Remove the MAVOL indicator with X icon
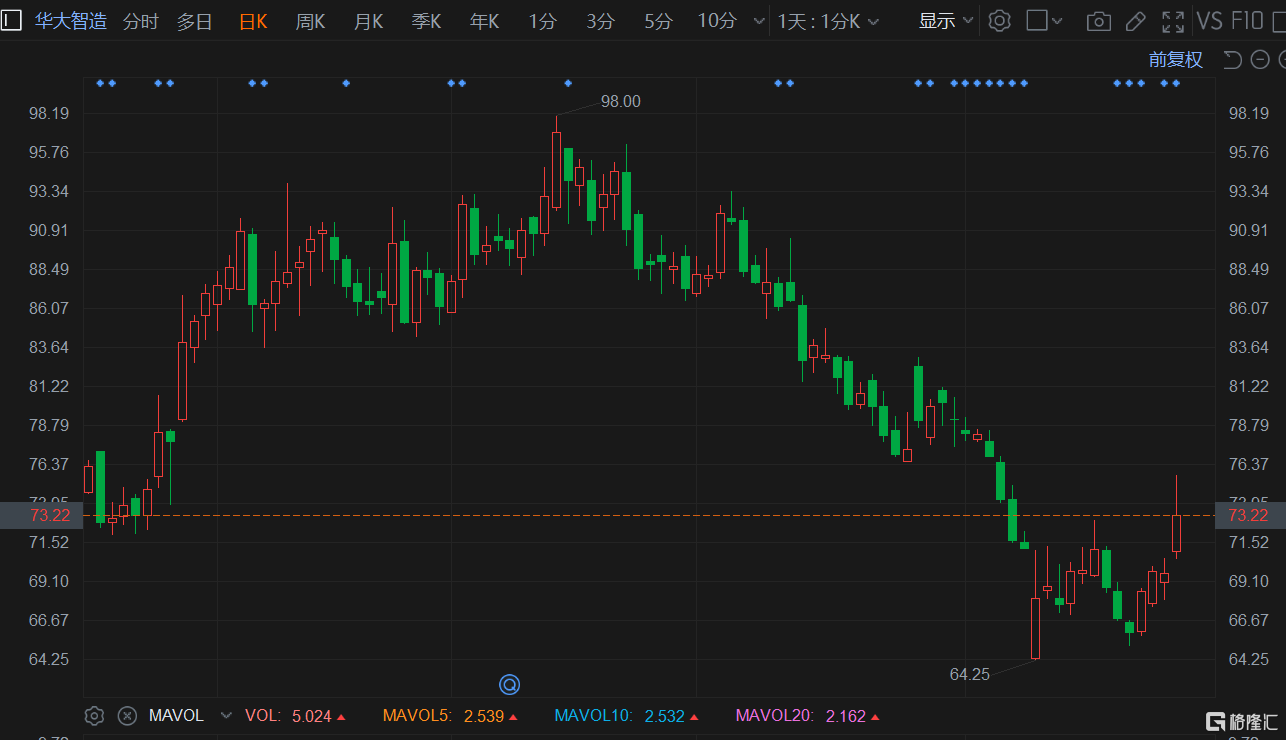 pyautogui.click(x=127, y=715)
